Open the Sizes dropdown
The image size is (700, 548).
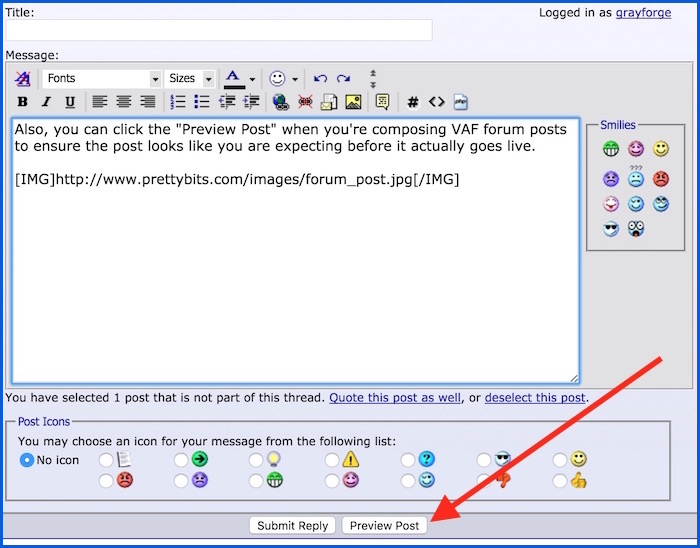click(190, 79)
